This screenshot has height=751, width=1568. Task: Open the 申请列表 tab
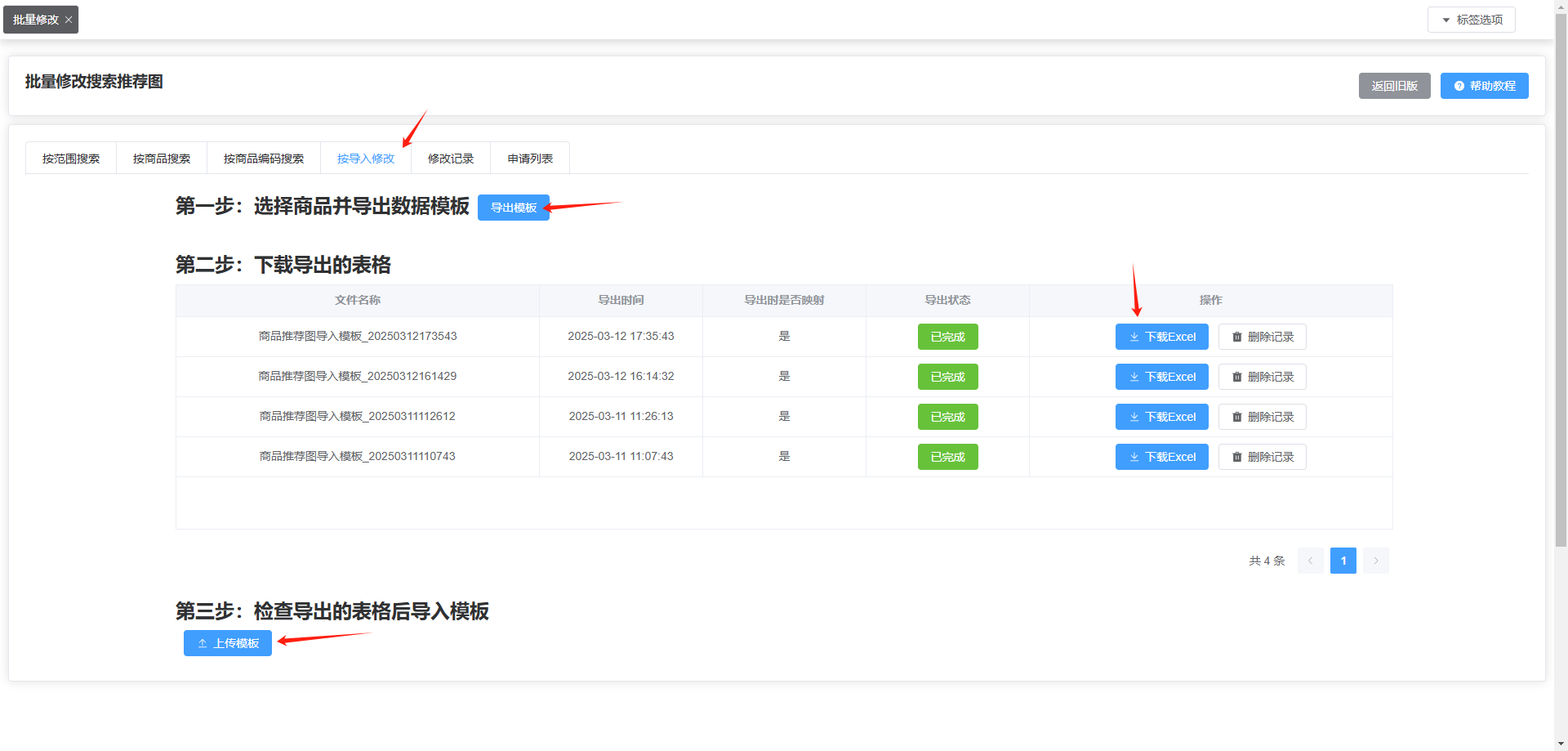(530, 159)
